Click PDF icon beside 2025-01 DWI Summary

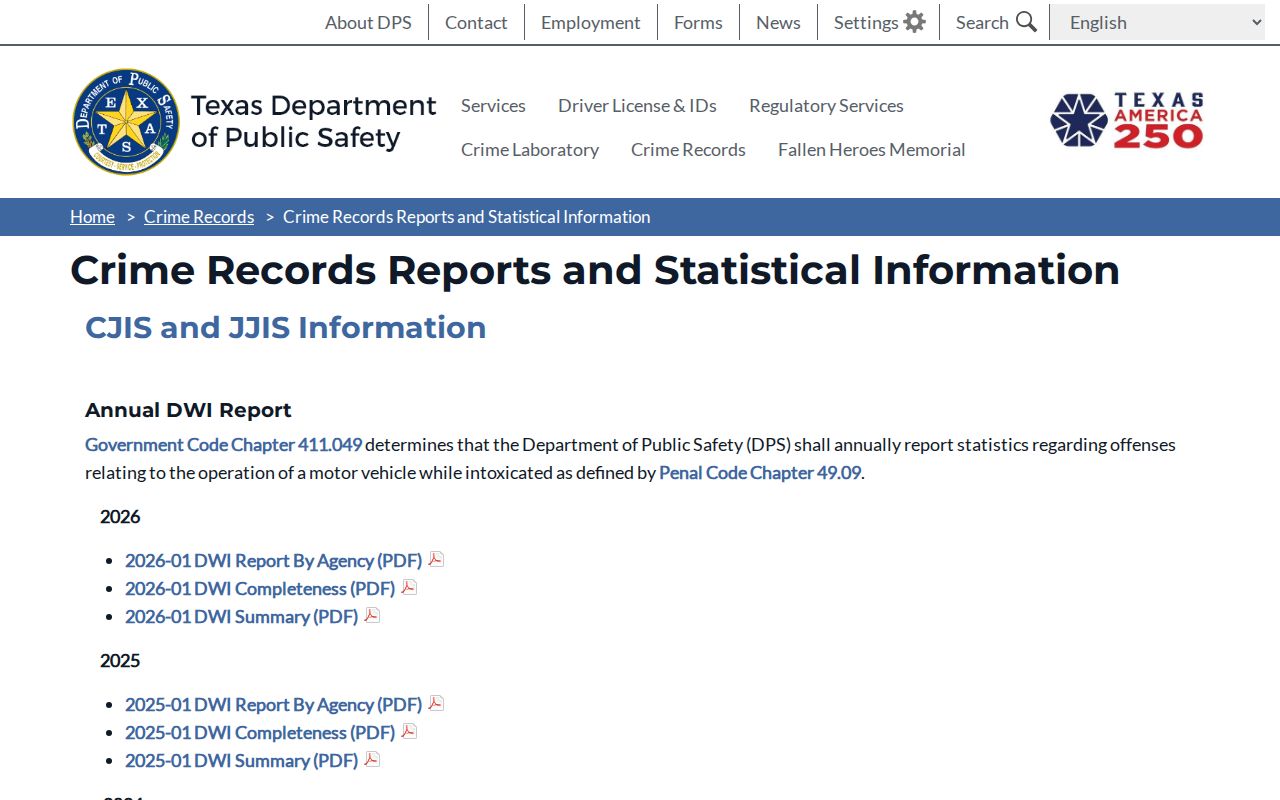(372, 759)
